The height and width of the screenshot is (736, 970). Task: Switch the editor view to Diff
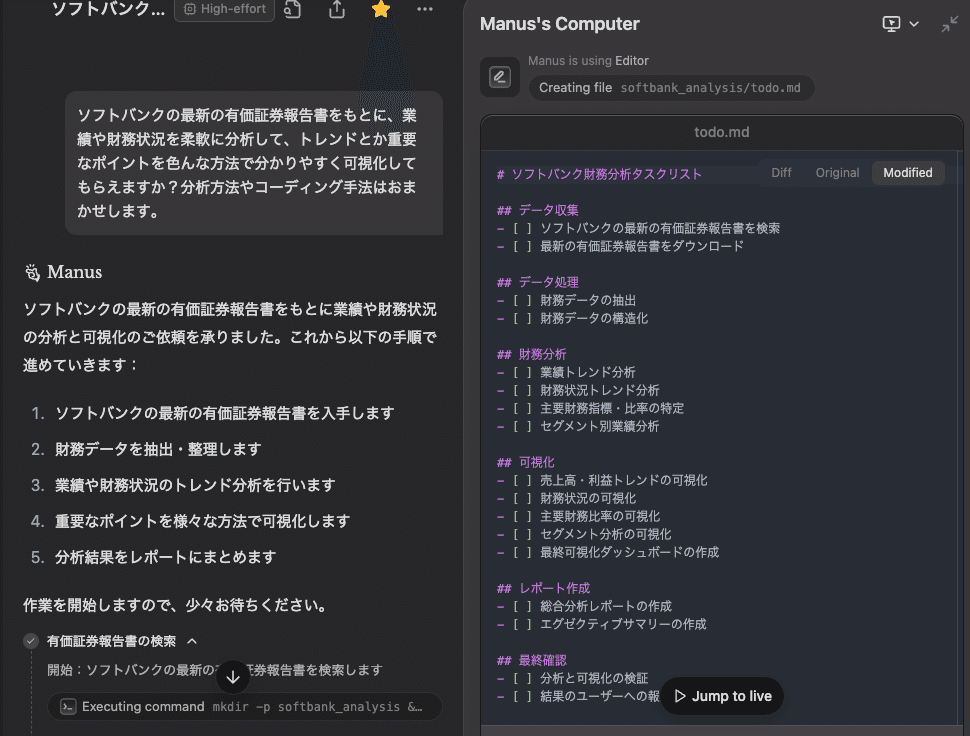tap(781, 173)
